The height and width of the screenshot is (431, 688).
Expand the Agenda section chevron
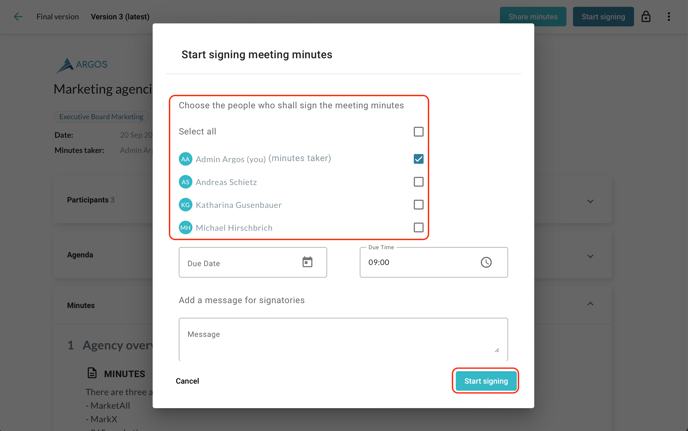click(590, 256)
